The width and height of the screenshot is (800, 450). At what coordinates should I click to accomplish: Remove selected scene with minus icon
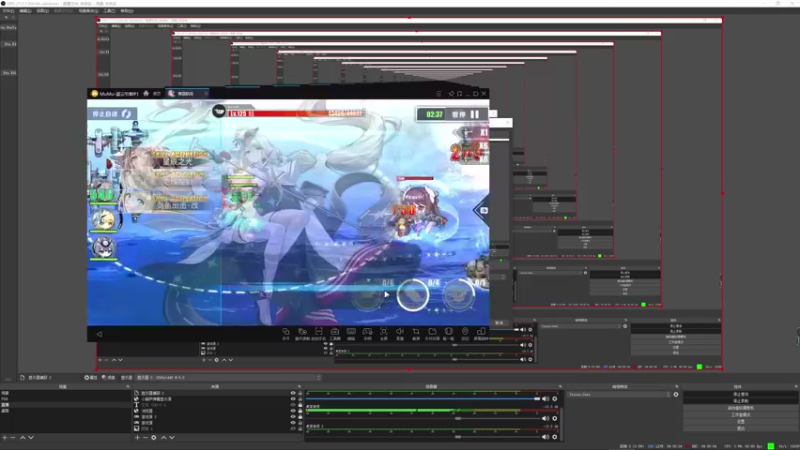[13, 438]
